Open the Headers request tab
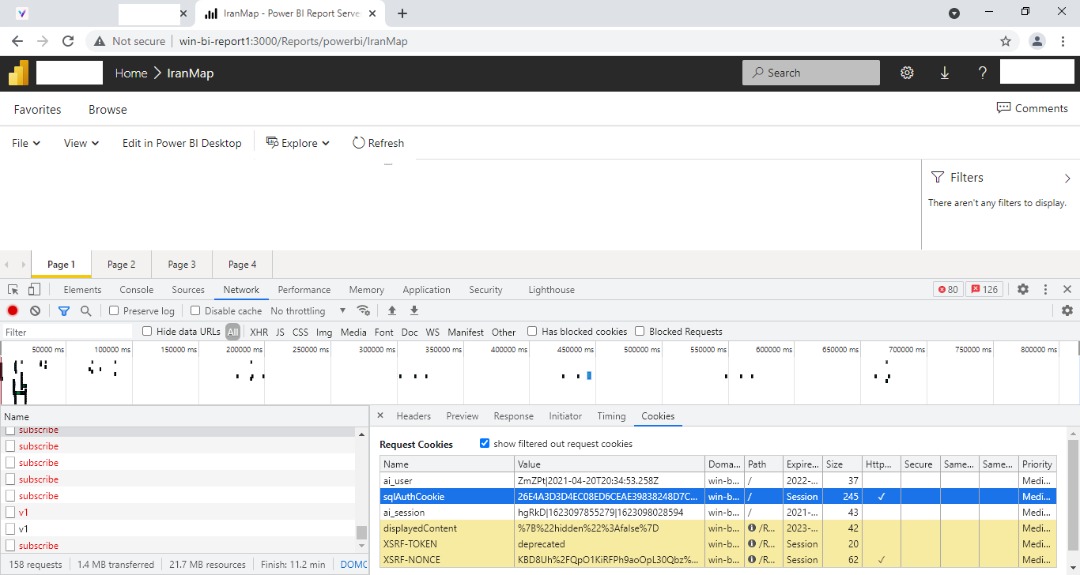The width and height of the screenshot is (1080, 575). click(x=413, y=416)
